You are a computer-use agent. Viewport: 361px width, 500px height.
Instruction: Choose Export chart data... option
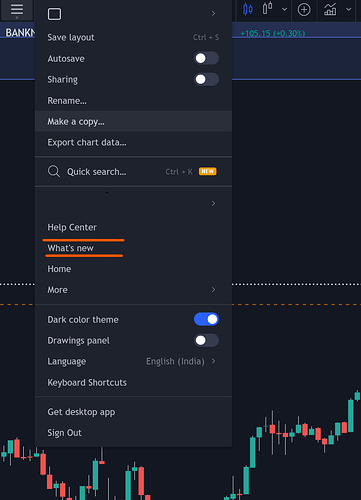133,142
